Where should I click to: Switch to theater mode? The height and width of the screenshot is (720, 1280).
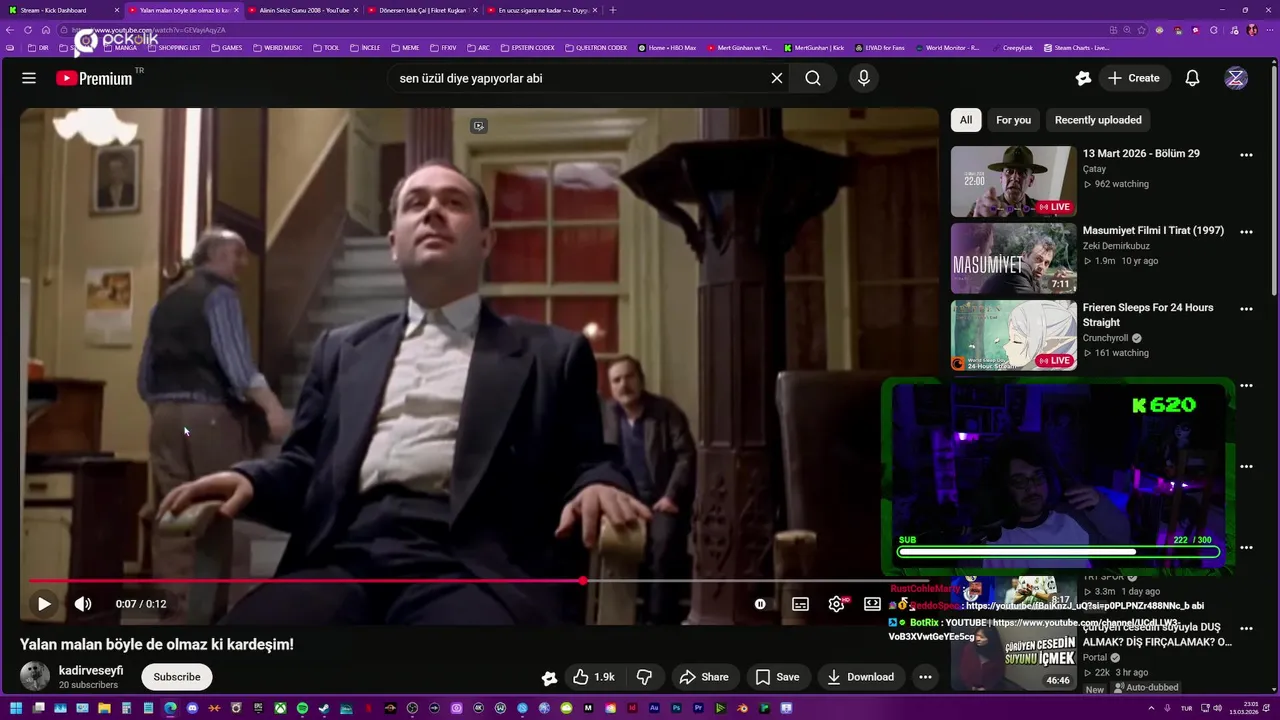(872, 604)
